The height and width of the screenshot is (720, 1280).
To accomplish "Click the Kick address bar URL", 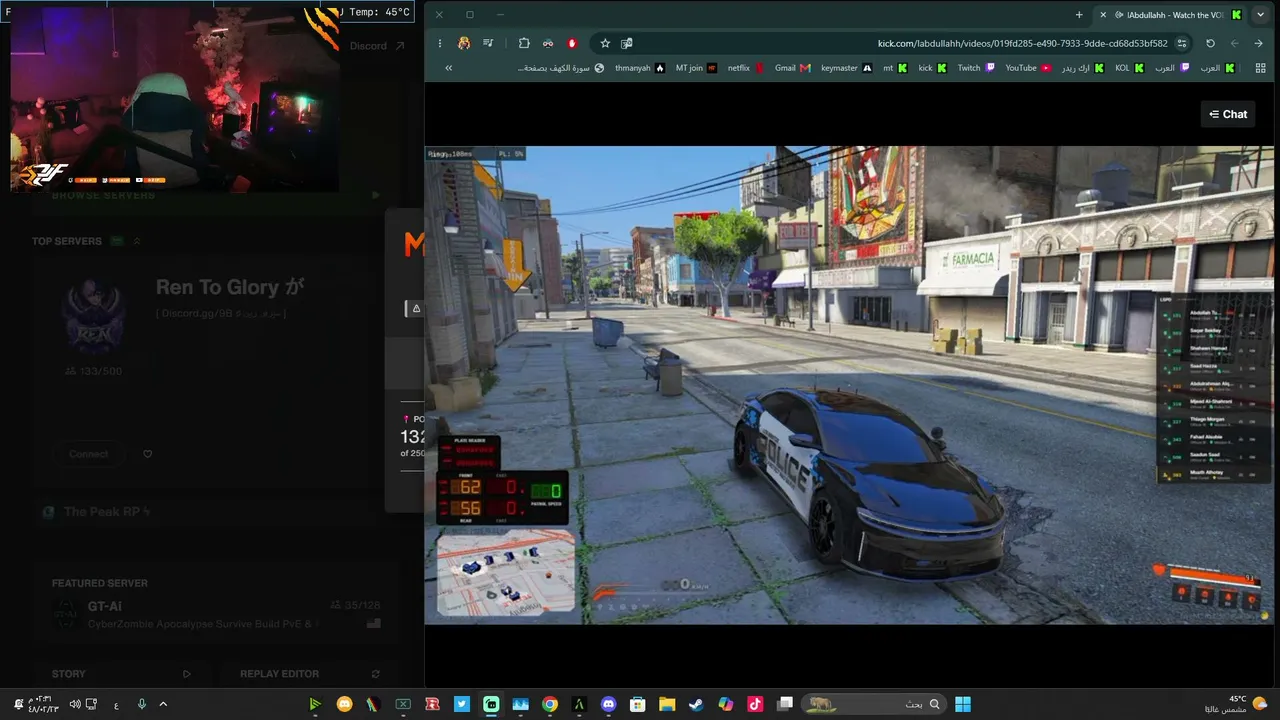I will click(1022, 43).
